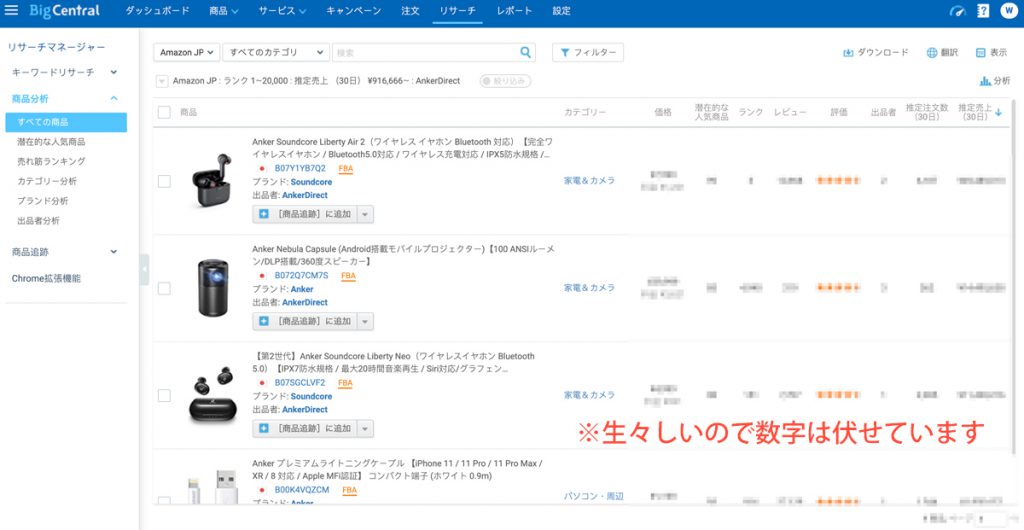Open パソコン・周辺 category link
Screen dimensions: 1024x530
(594, 496)
